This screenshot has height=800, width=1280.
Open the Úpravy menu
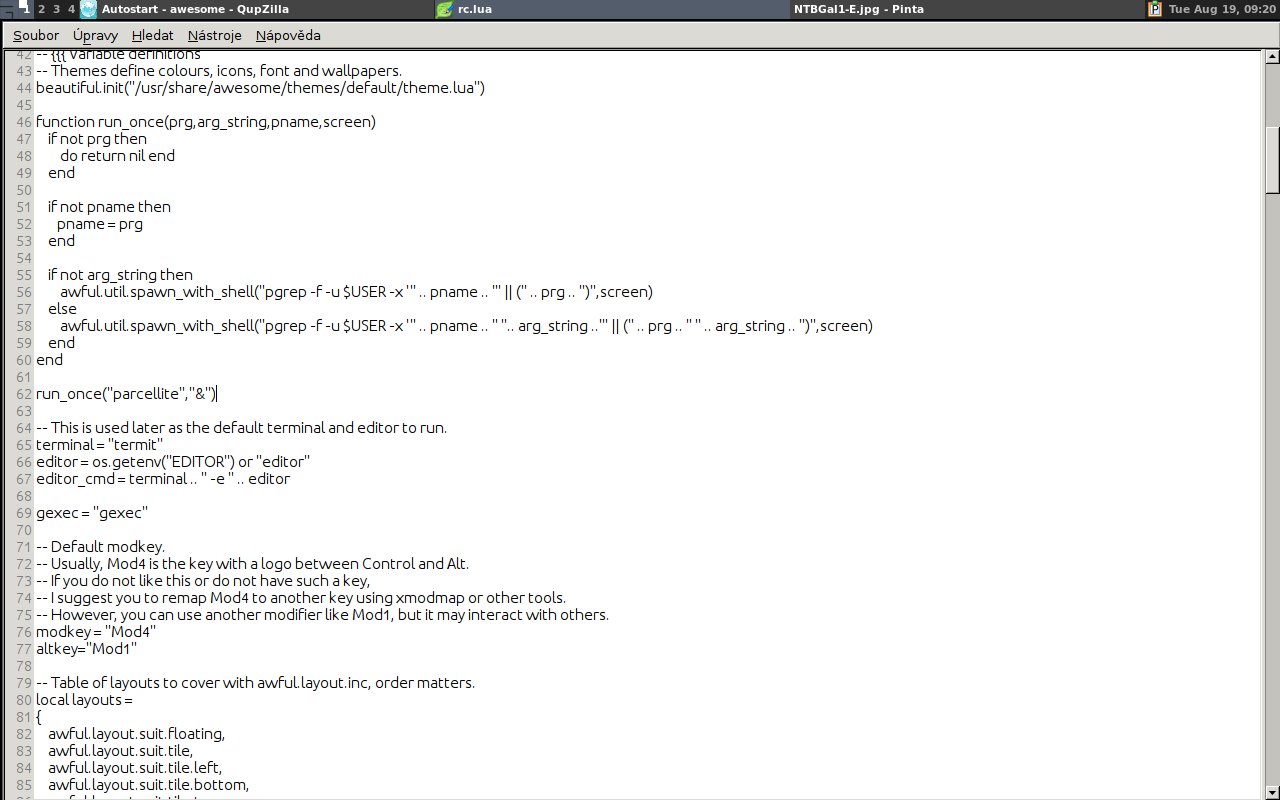(x=95, y=35)
